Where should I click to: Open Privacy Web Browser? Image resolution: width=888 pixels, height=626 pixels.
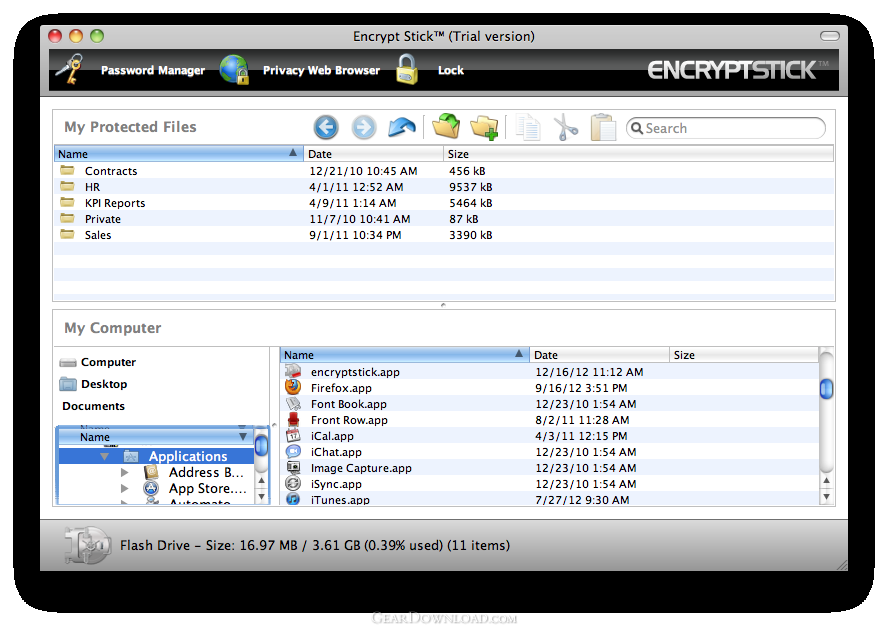tap(321, 70)
